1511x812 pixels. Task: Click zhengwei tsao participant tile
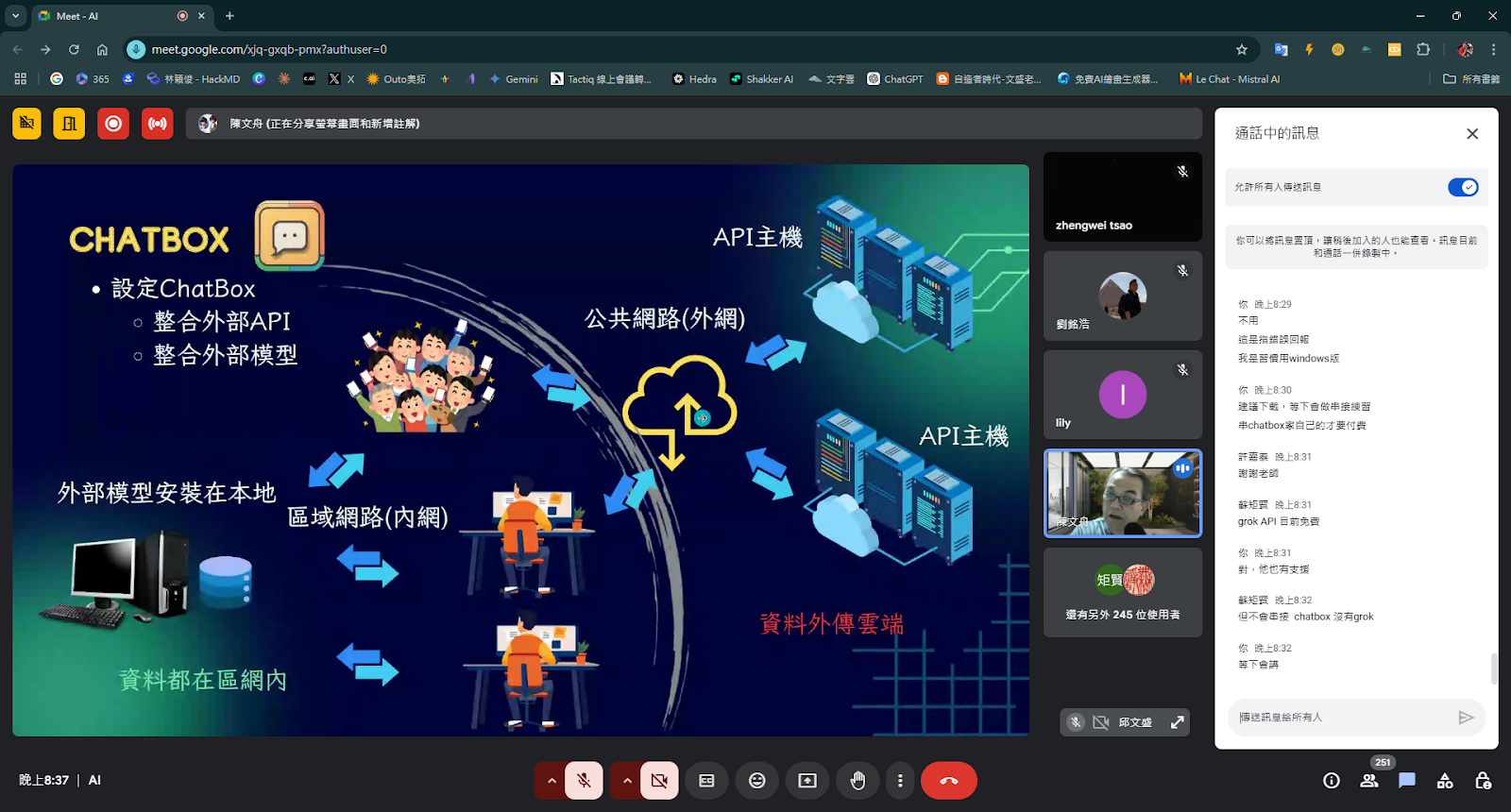1123,196
